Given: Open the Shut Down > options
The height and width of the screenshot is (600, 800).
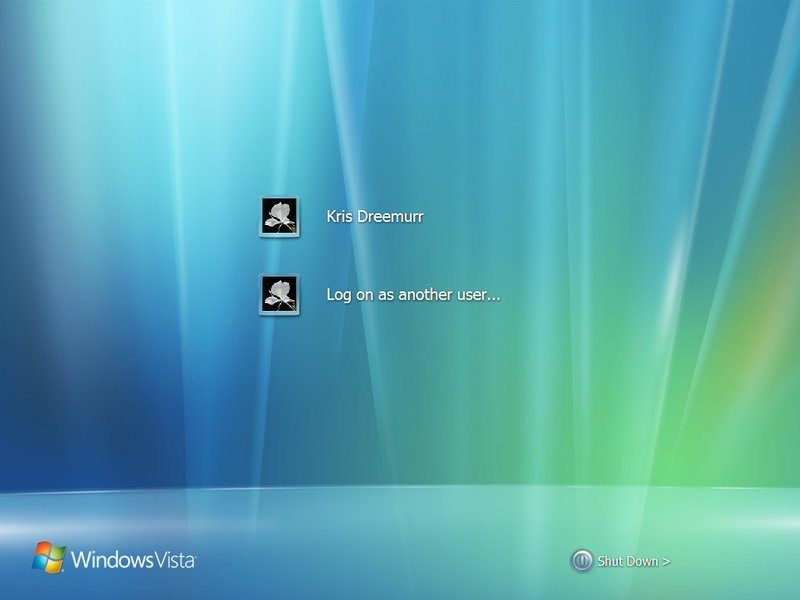Looking at the screenshot, I should (x=633, y=561).
